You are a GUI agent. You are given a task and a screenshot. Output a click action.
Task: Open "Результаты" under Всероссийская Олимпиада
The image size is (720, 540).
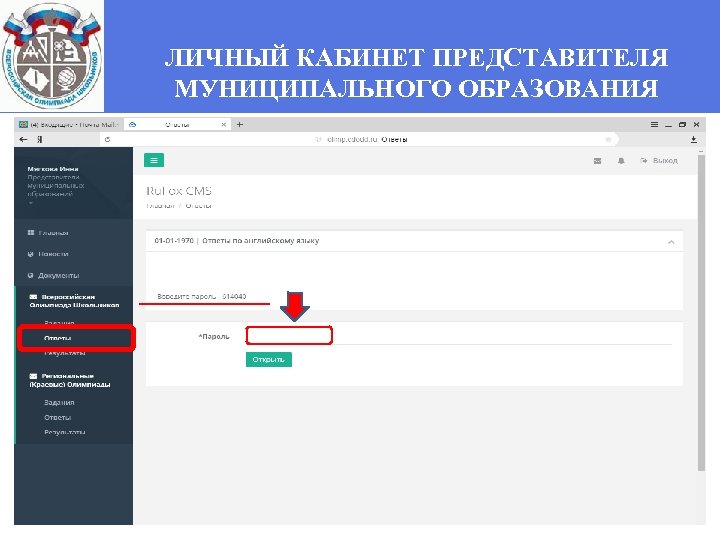pyautogui.click(x=65, y=353)
